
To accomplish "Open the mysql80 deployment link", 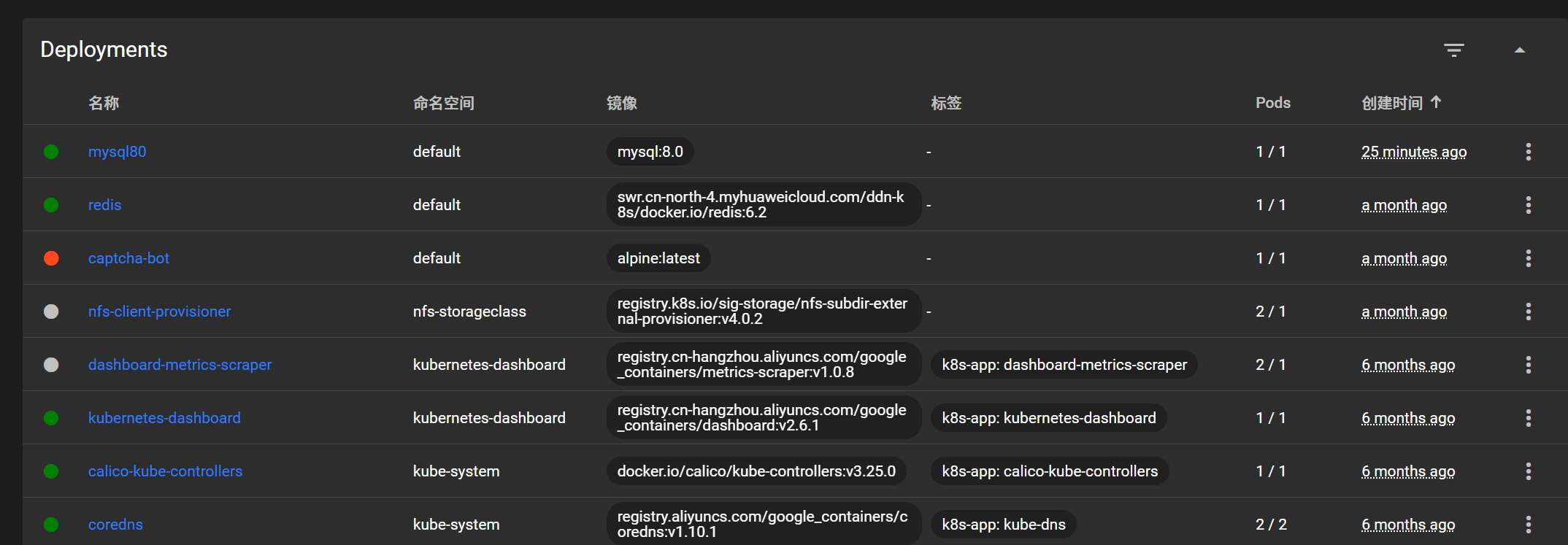I will click(117, 152).
